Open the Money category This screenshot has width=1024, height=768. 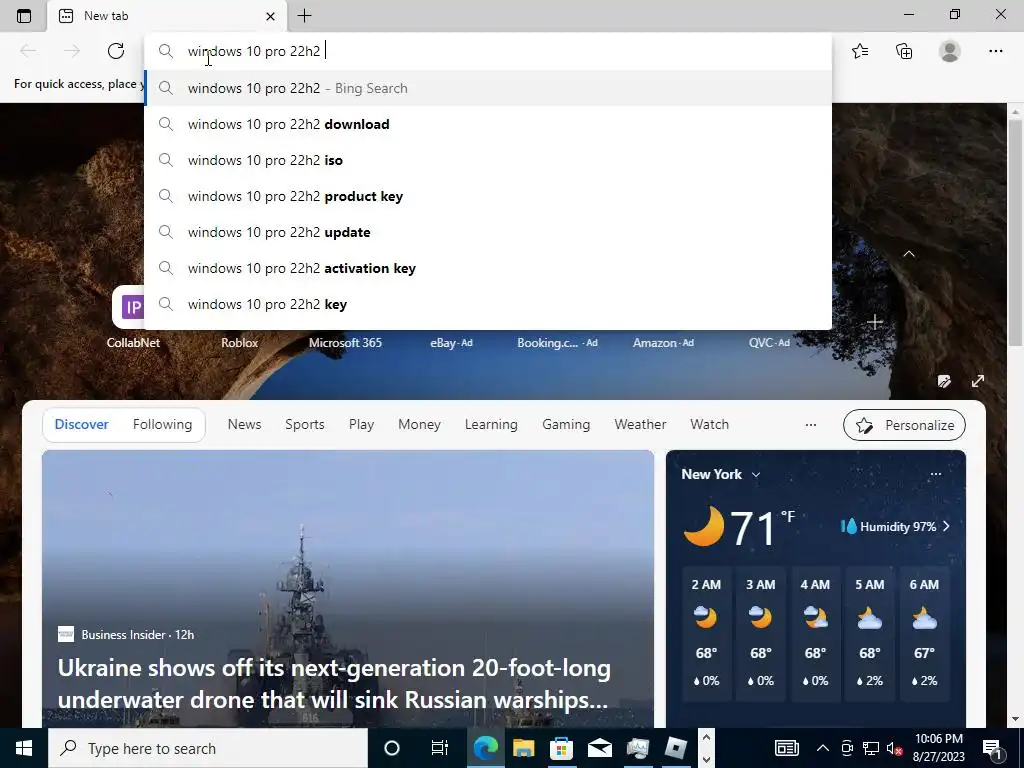coord(419,424)
